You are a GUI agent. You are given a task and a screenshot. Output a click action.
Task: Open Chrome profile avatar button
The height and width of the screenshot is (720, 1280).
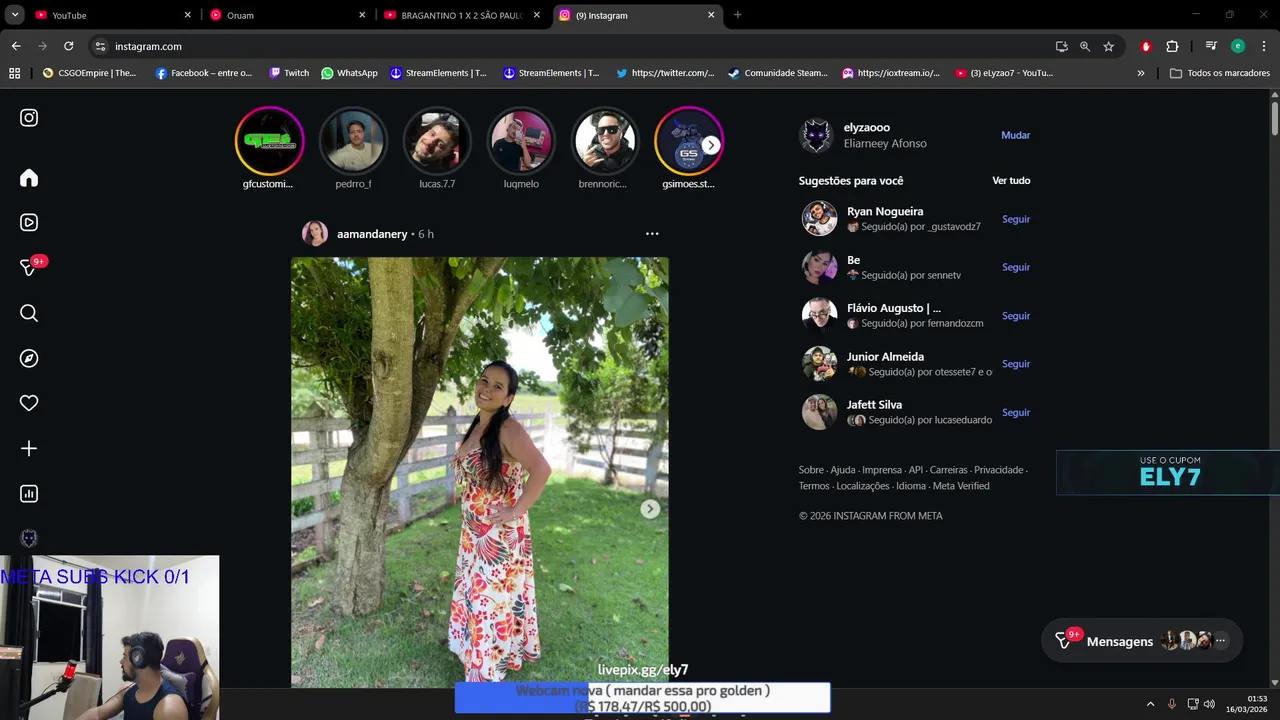(x=1238, y=46)
